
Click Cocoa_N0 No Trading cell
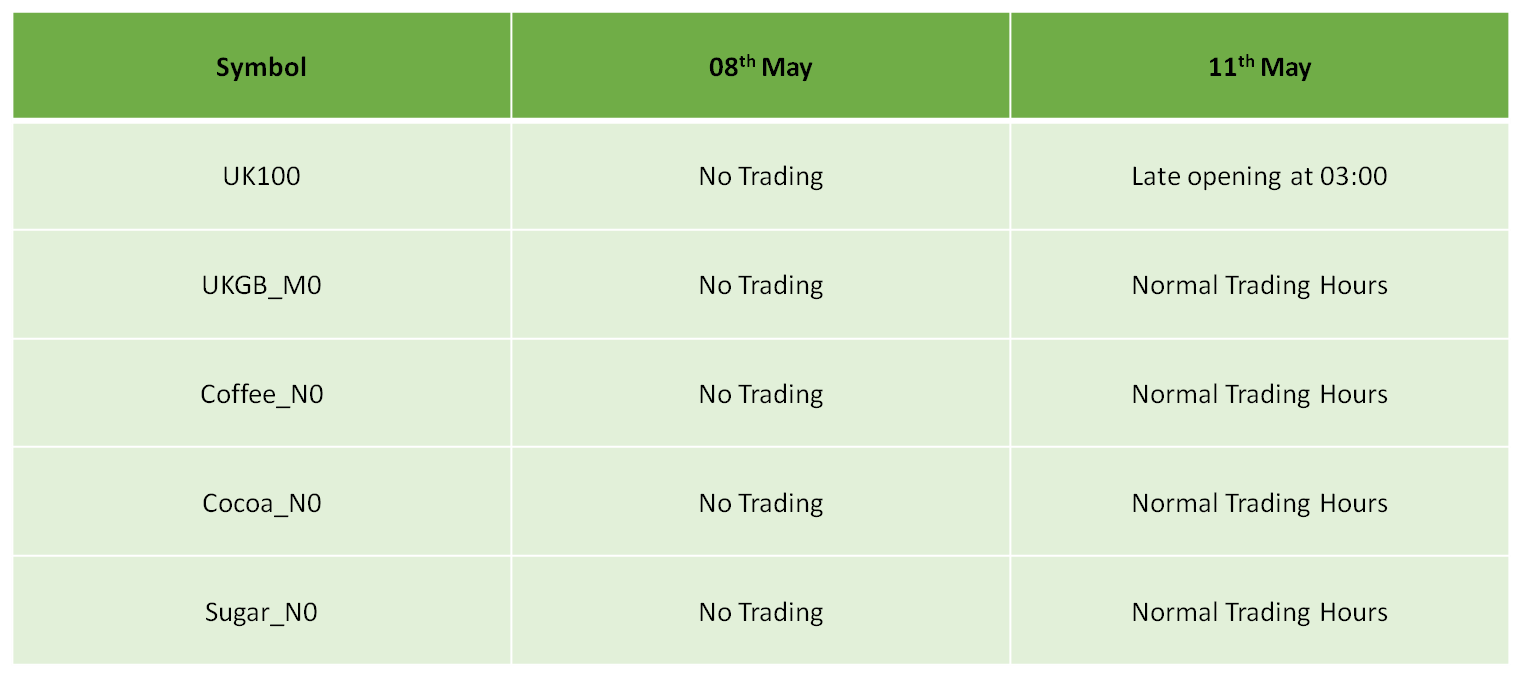[x=760, y=502]
